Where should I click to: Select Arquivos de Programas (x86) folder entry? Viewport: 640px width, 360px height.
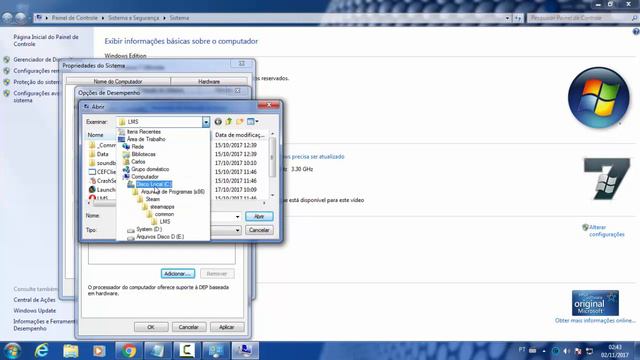point(173,191)
